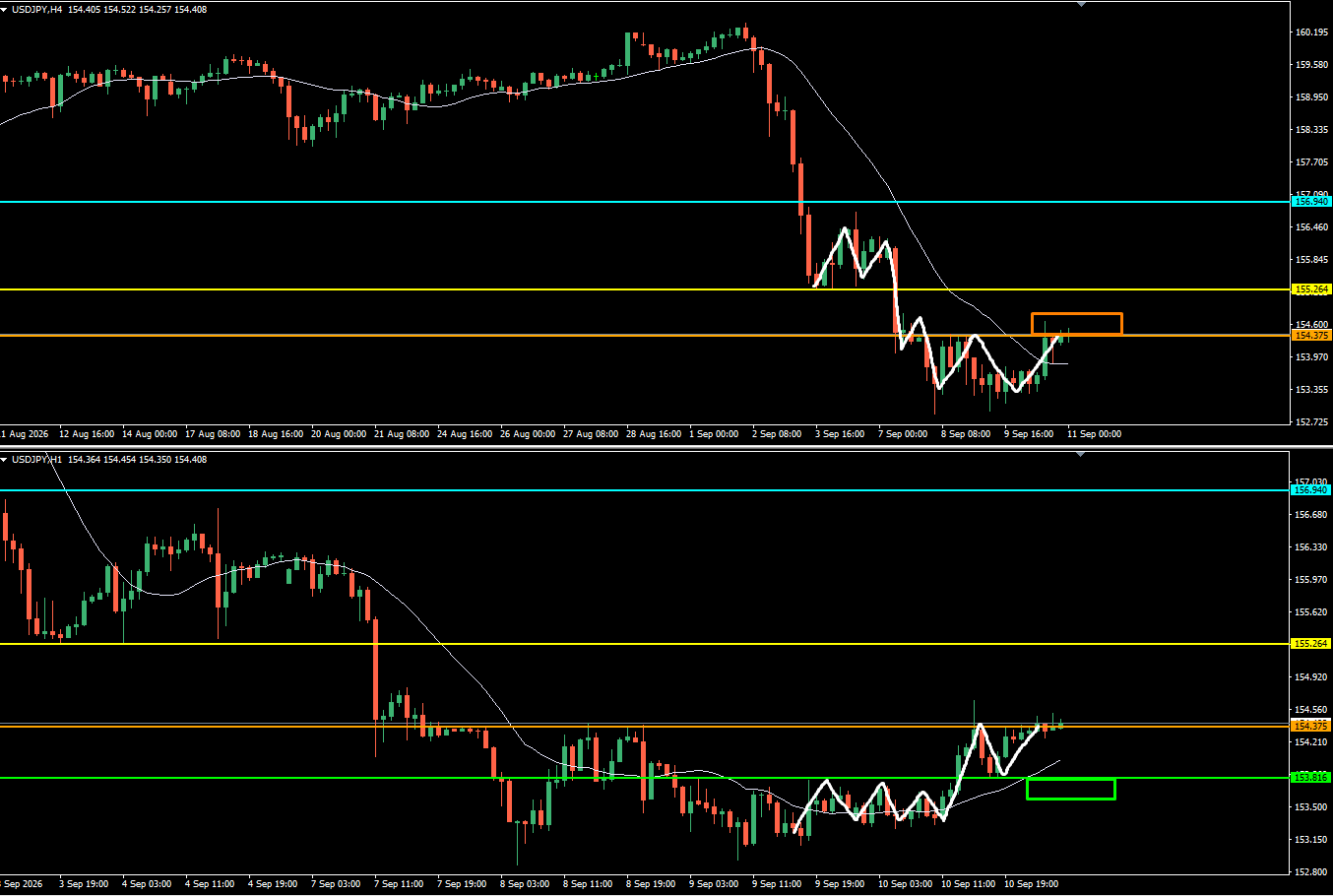
Task: Click the 10 Sep 19:00 time label on H1 axis
Action: [1031, 884]
